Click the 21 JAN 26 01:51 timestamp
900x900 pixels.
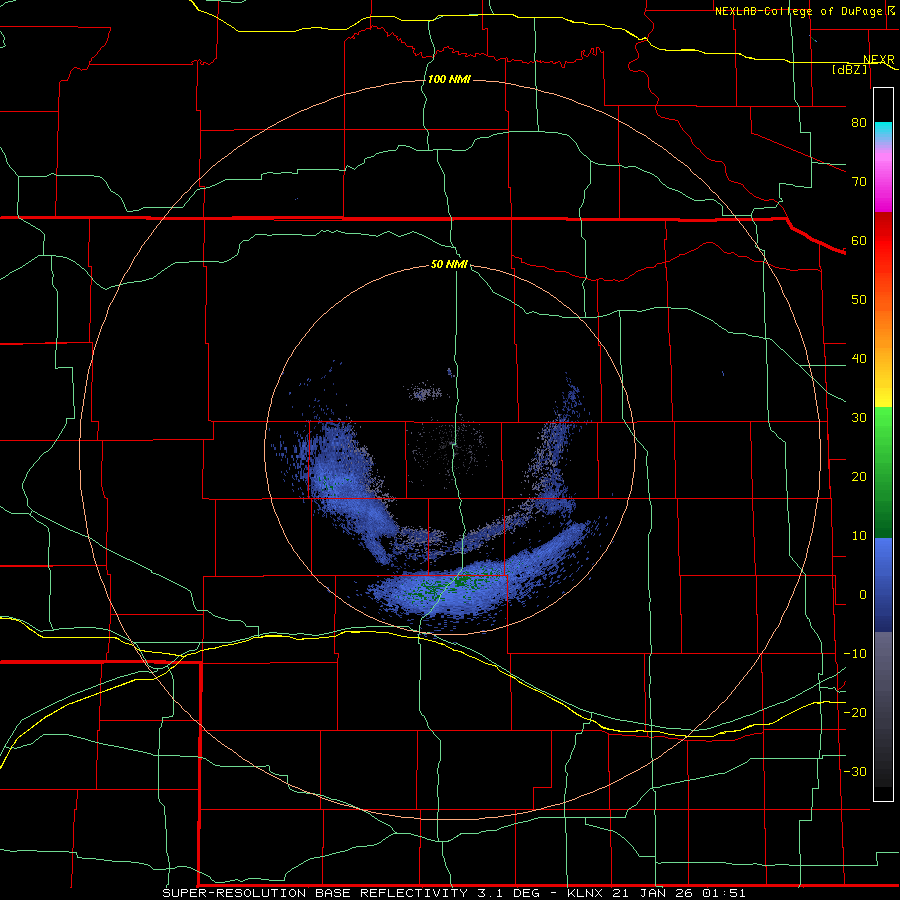(678, 893)
